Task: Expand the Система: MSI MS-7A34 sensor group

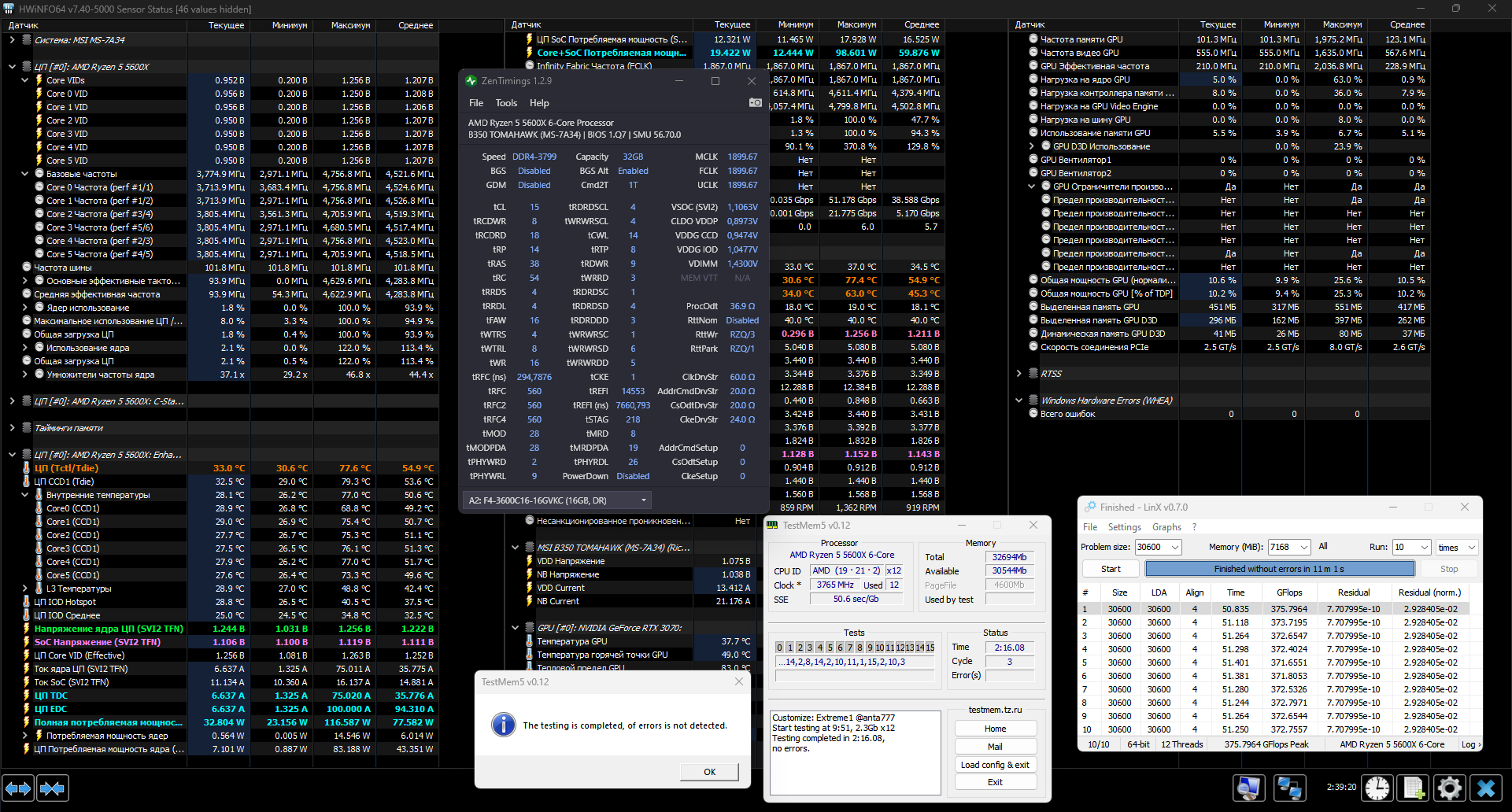Action: click(x=12, y=40)
